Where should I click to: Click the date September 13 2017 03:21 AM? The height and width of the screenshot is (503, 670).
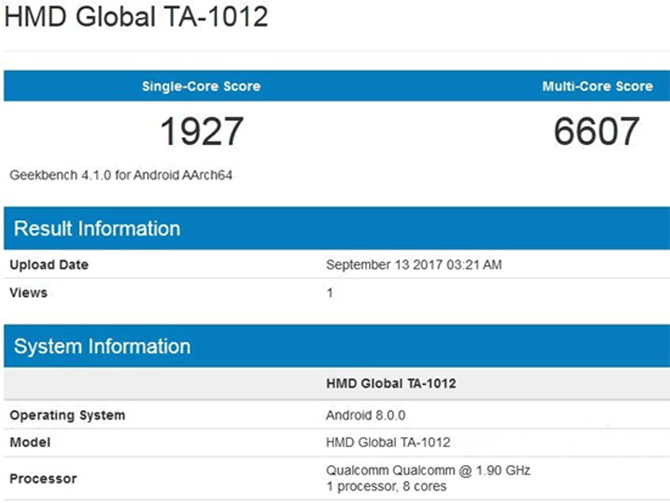(414, 265)
